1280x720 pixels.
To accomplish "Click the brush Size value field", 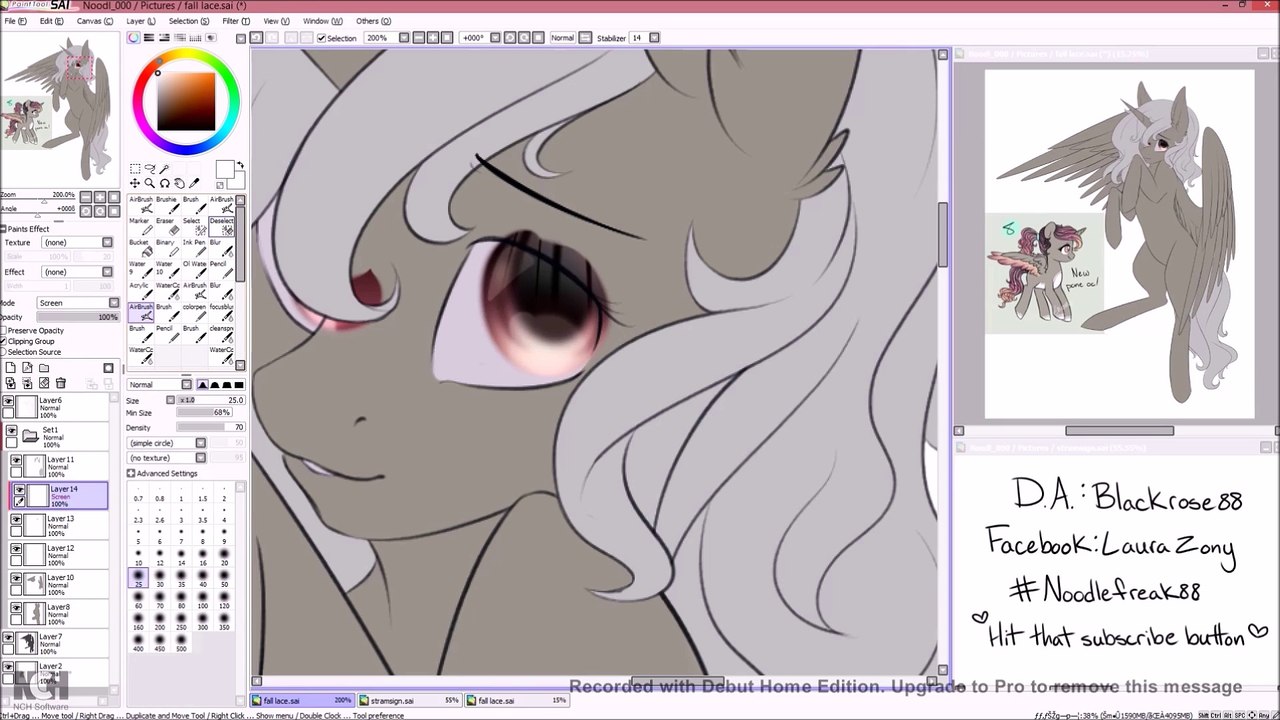I will [211, 400].
